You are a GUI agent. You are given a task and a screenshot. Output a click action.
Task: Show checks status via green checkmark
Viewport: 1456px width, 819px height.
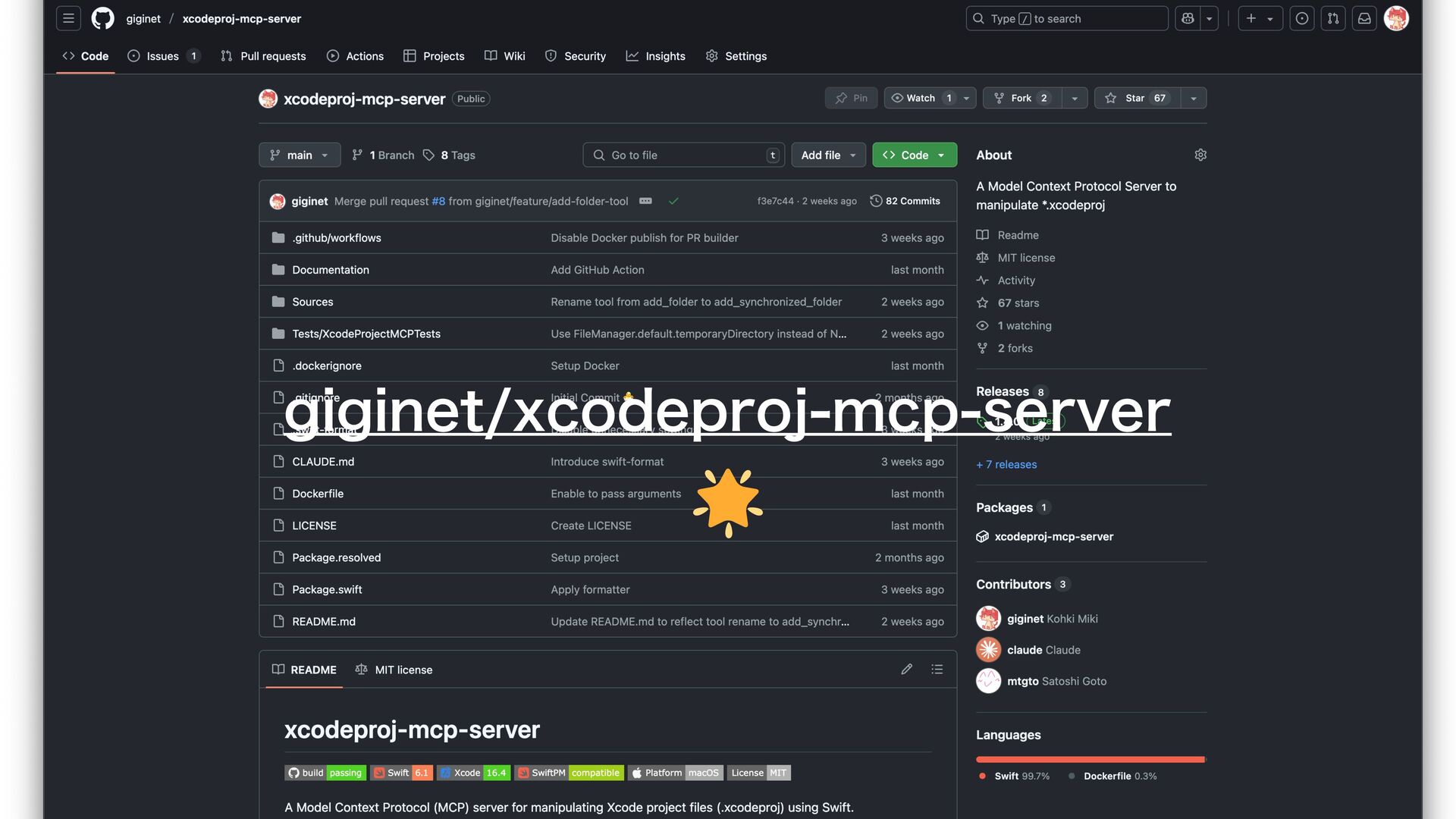tap(673, 201)
